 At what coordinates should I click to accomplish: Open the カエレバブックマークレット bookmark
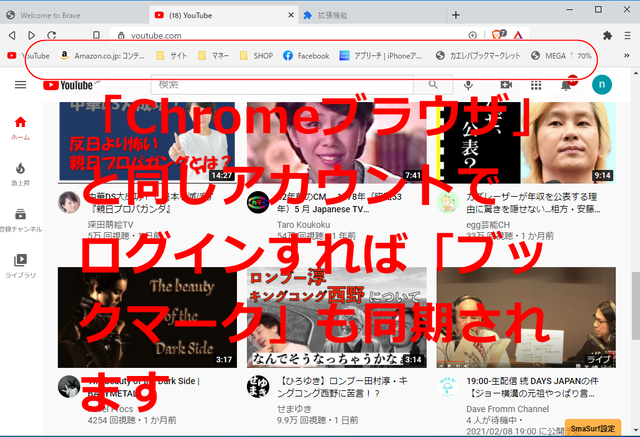(x=478, y=55)
